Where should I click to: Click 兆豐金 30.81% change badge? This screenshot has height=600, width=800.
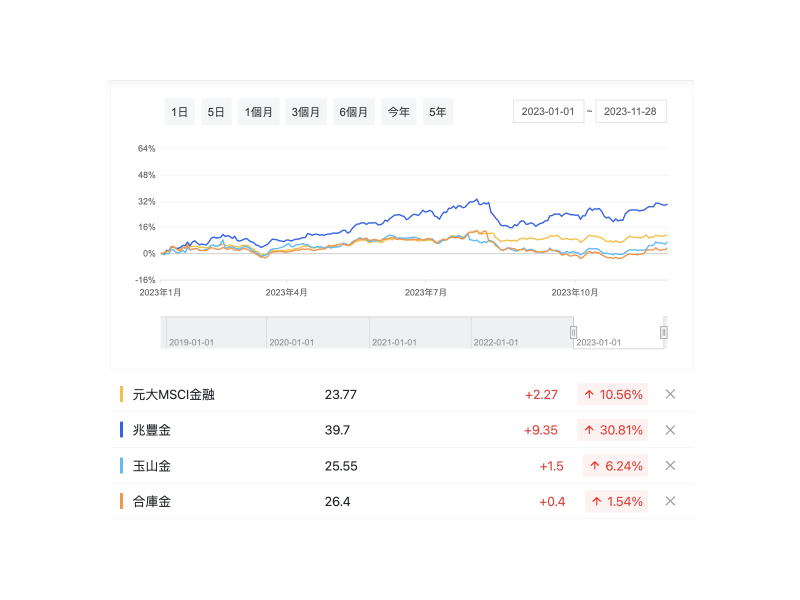coord(613,430)
